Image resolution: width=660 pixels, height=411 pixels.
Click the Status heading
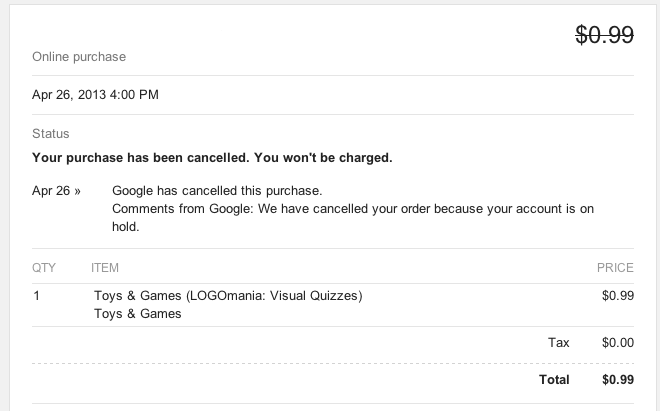pyautogui.click(x=50, y=133)
